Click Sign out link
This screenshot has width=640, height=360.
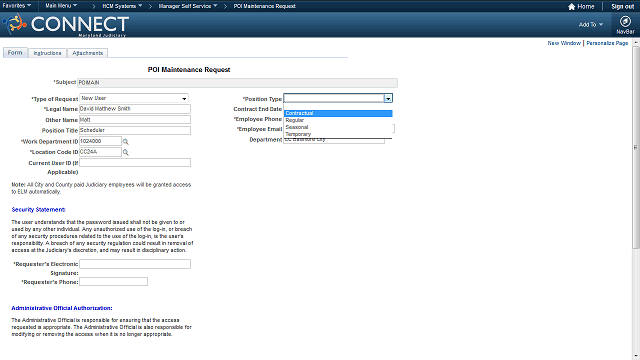click(x=622, y=6)
